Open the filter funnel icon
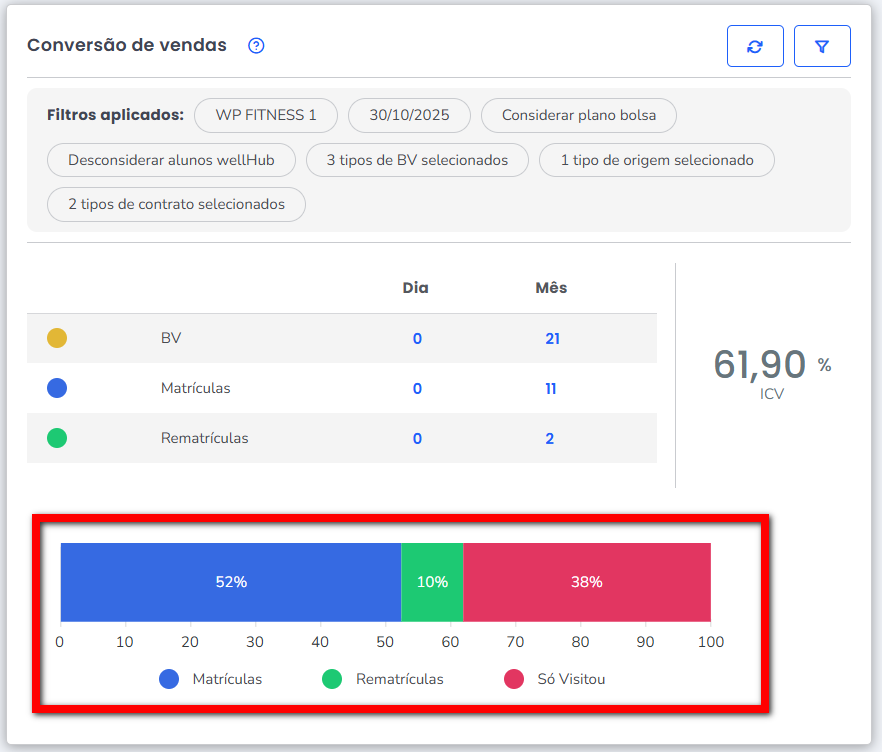Screen dimensions: 882x752 point(822,46)
